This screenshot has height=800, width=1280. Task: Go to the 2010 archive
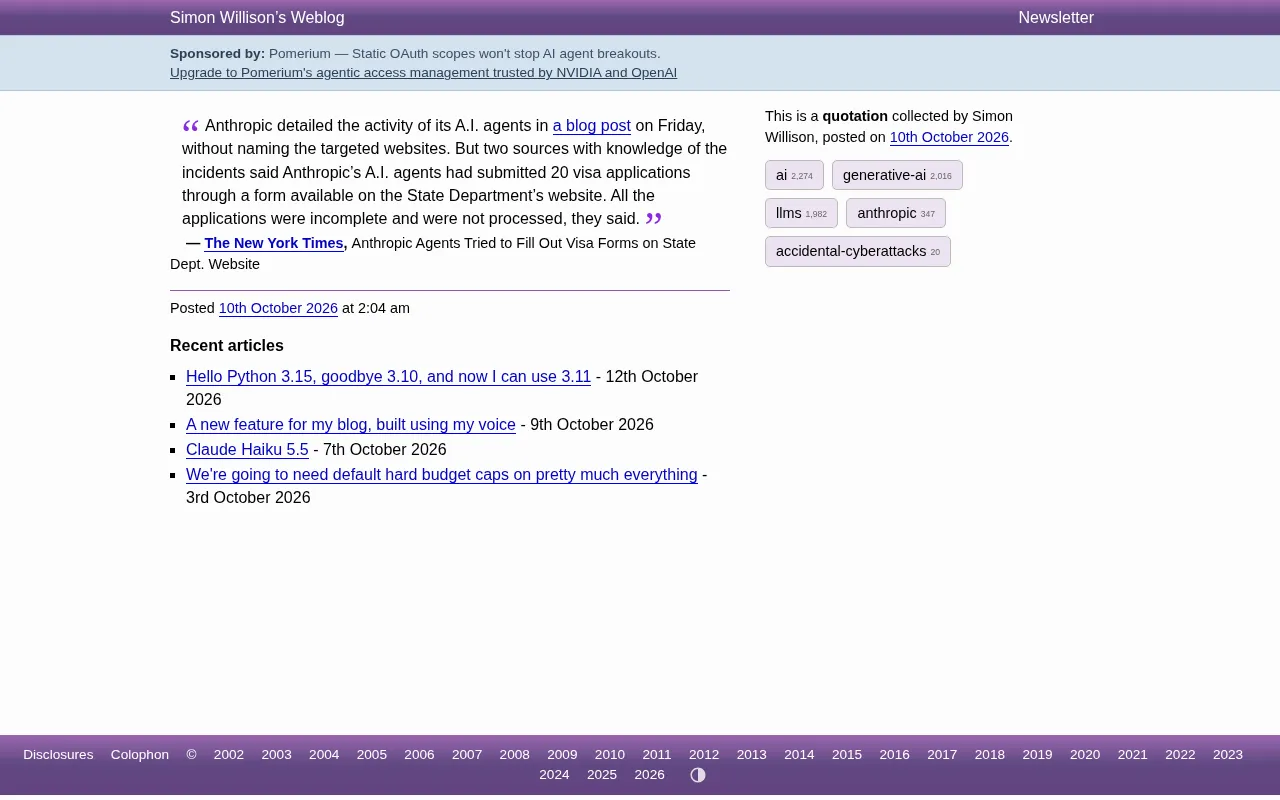(x=610, y=755)
